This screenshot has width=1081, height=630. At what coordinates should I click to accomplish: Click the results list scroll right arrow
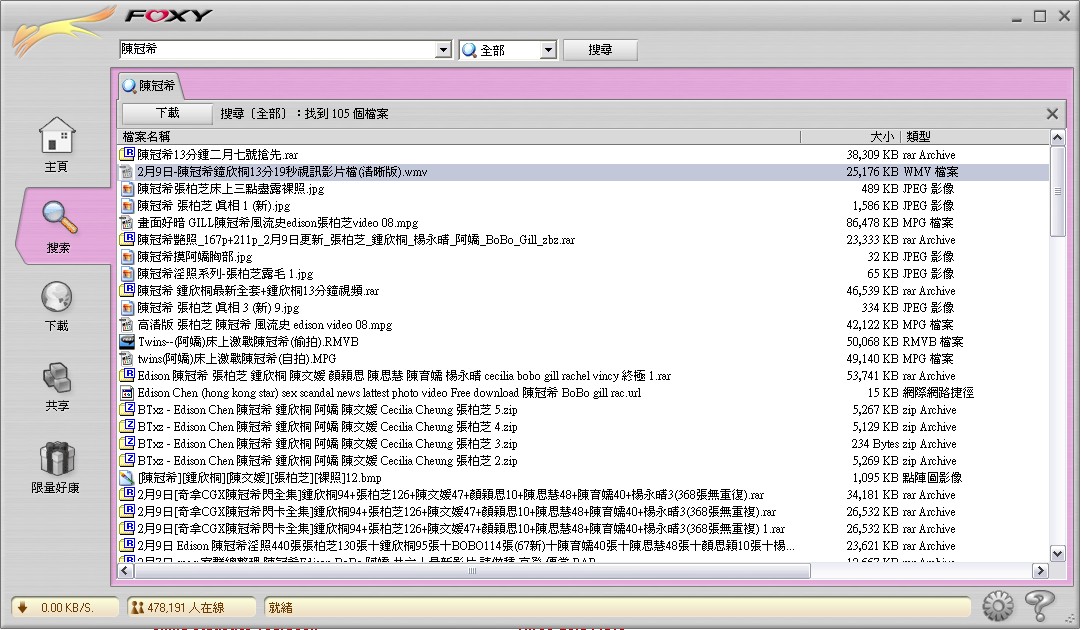1040,571
